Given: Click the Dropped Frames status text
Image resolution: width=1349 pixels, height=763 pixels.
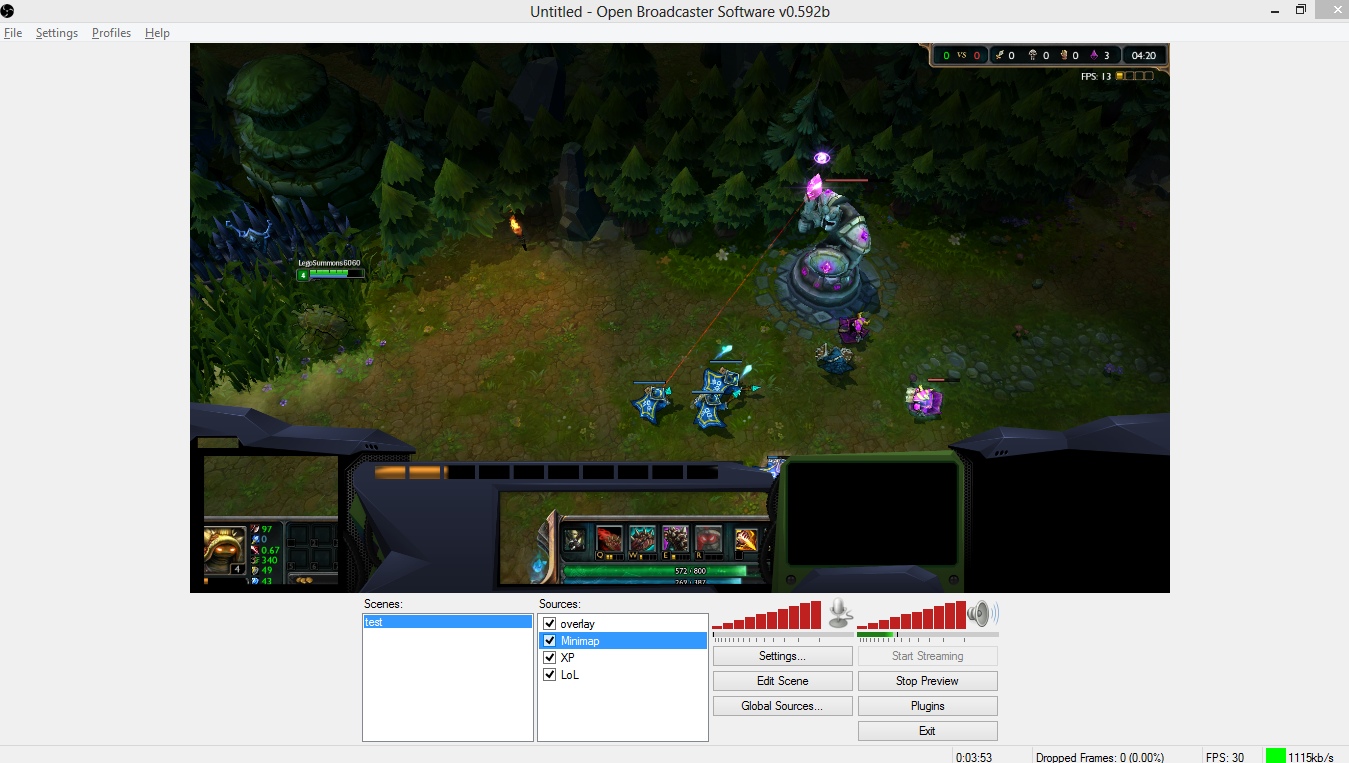Looking at the screenshot, I should point(1100,757).
